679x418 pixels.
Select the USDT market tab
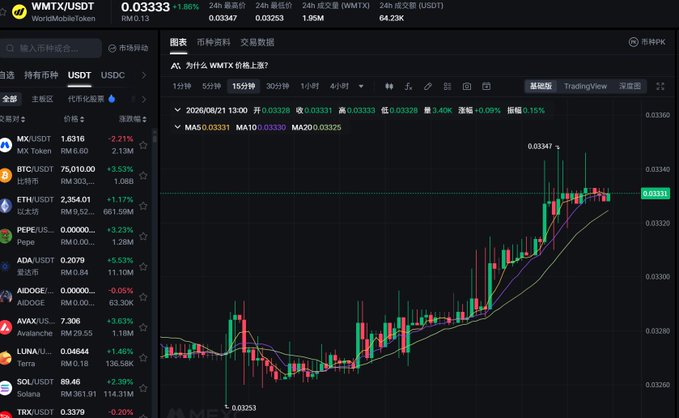pos(79,75)
